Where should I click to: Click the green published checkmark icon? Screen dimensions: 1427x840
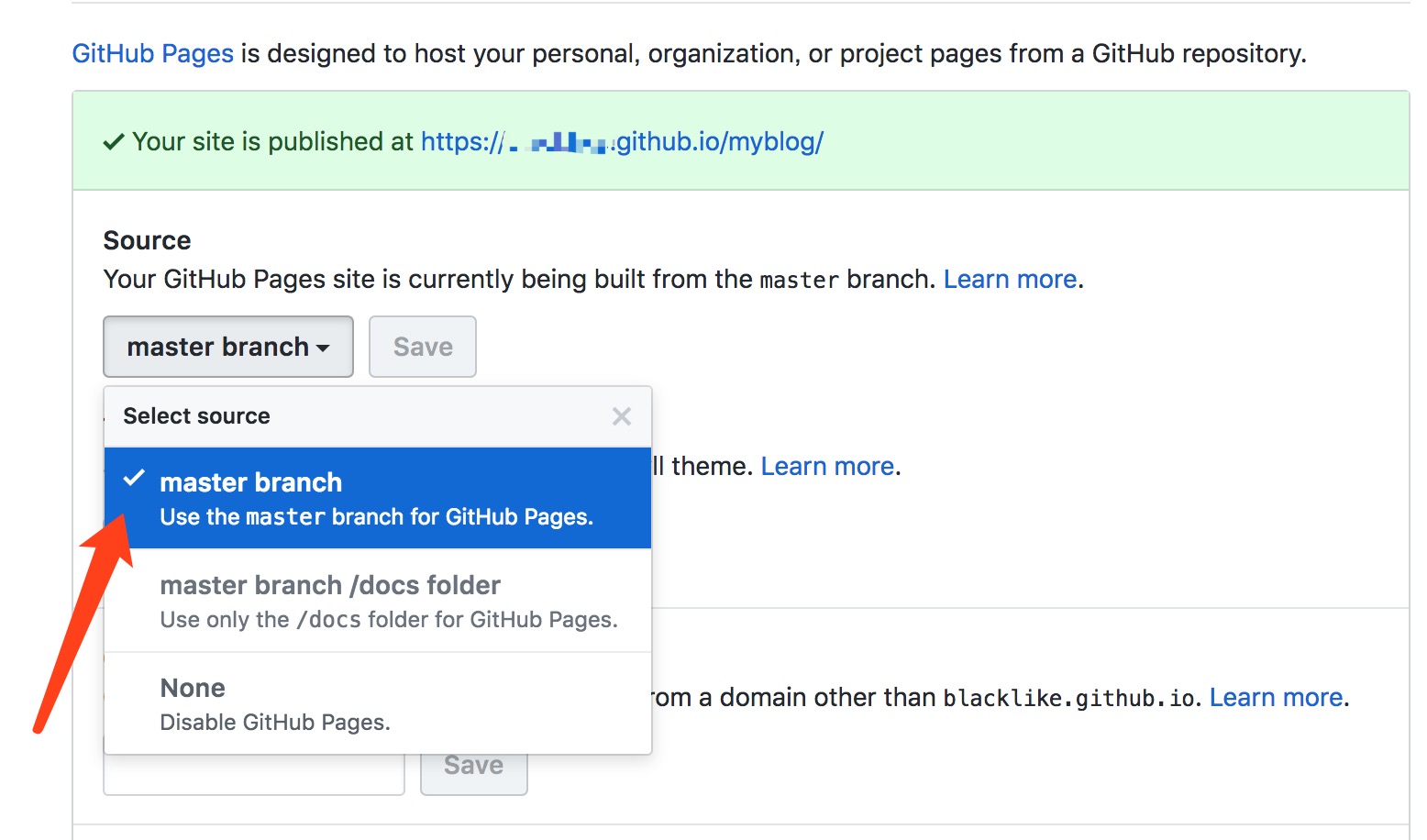tap(114, 142)
